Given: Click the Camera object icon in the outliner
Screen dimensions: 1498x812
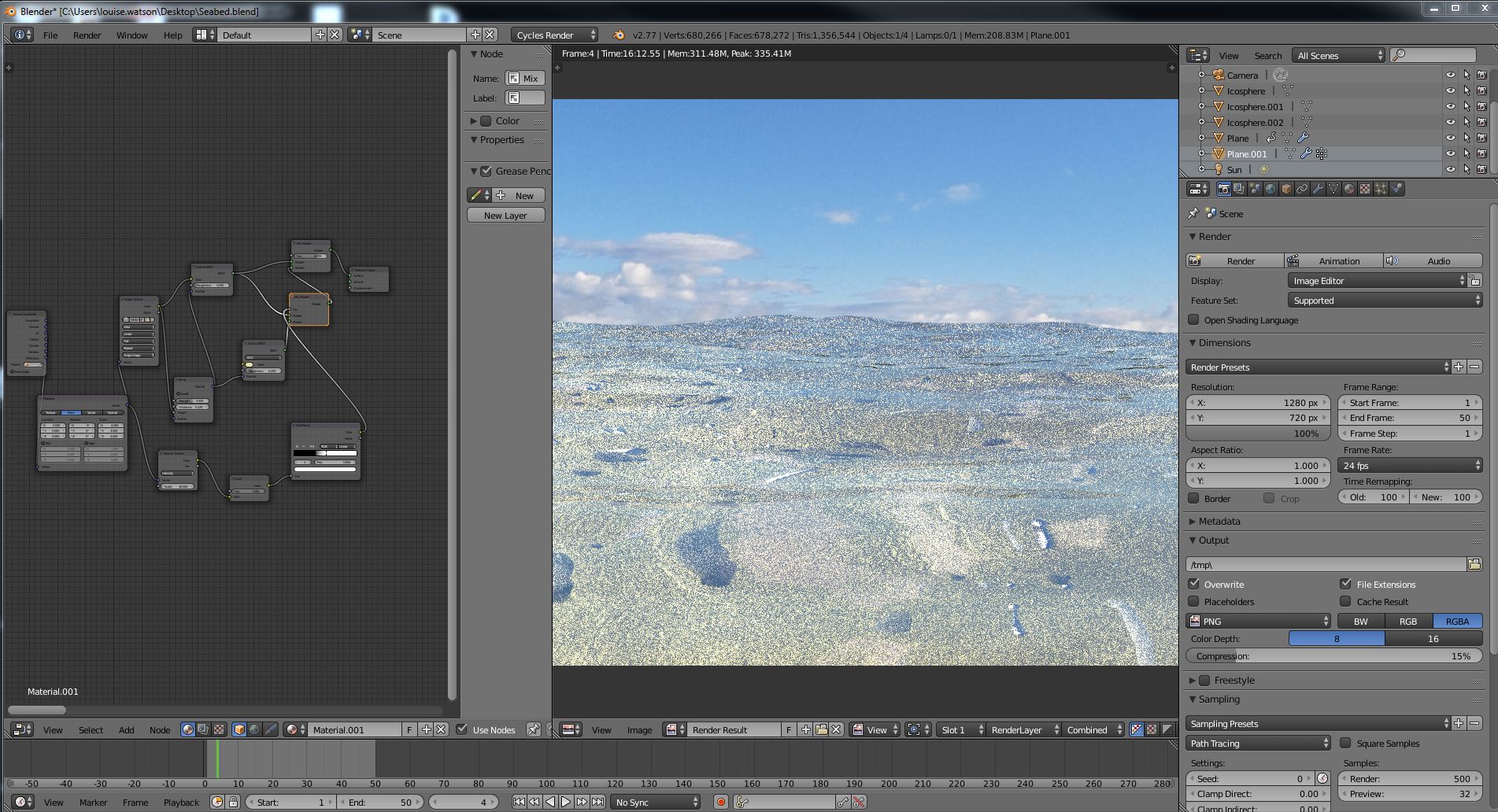Looking at the screenshot, I should (1219, 75).
